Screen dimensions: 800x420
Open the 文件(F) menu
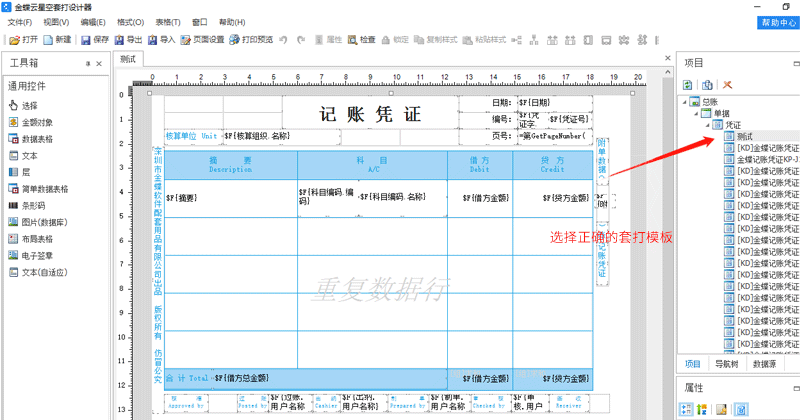[x=19, y=22]
